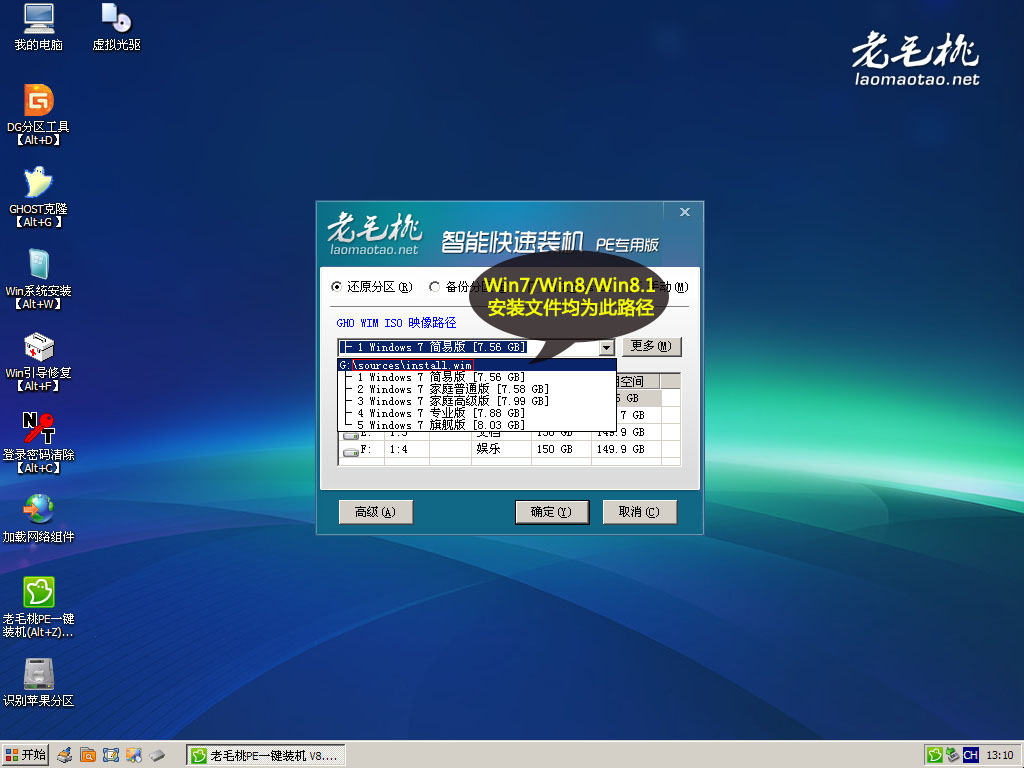Image resolution: width=1024 pixels, height=768 pixels.
Task: Click the 取消(C) button
Action: [639, 512]
